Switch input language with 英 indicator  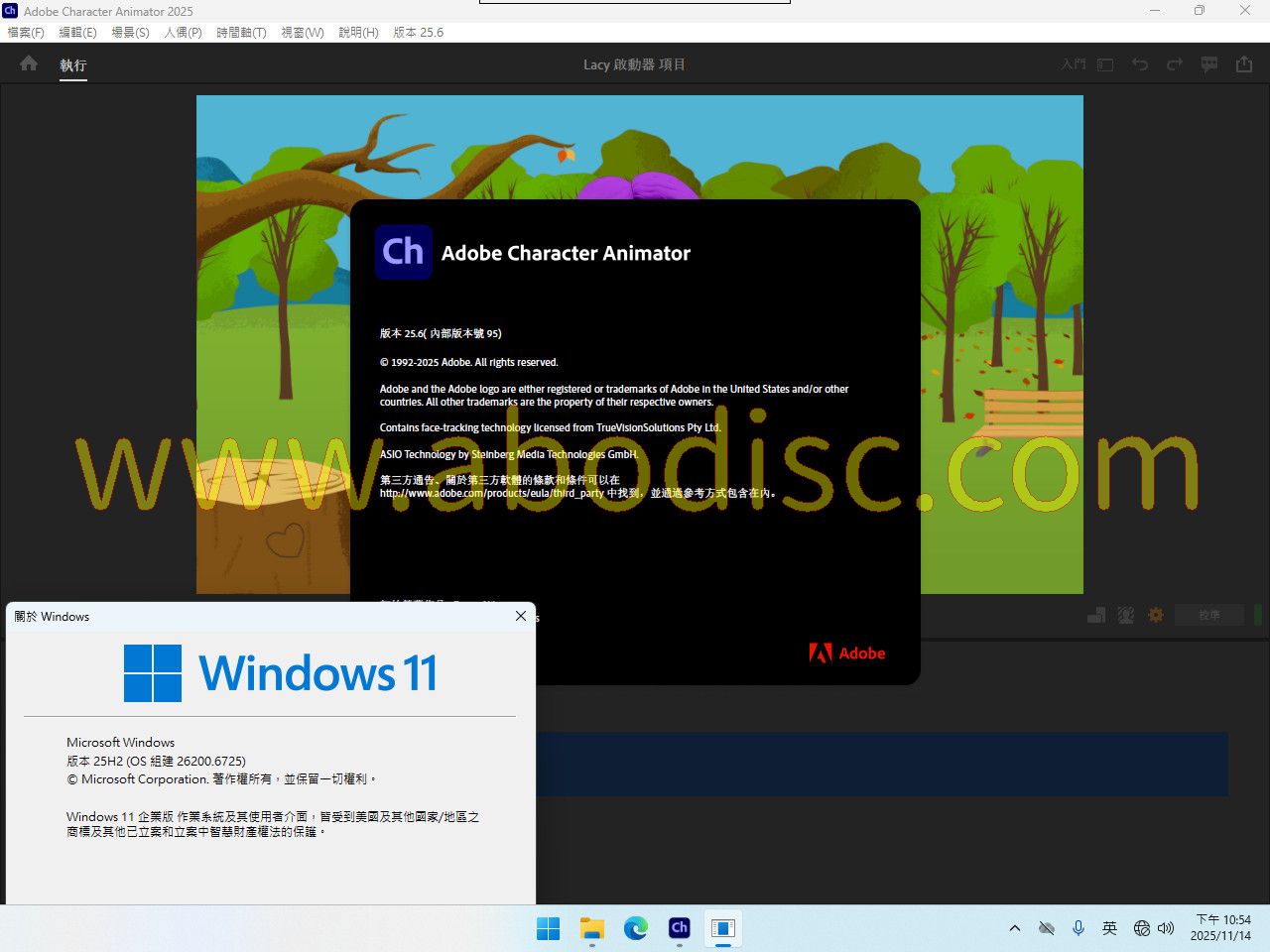click(x=1109, y=928)
